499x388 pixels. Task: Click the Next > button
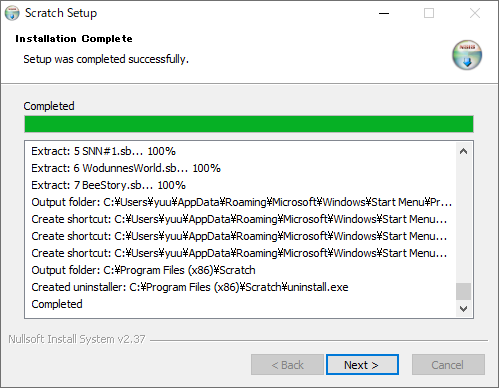tap(362, 365)
